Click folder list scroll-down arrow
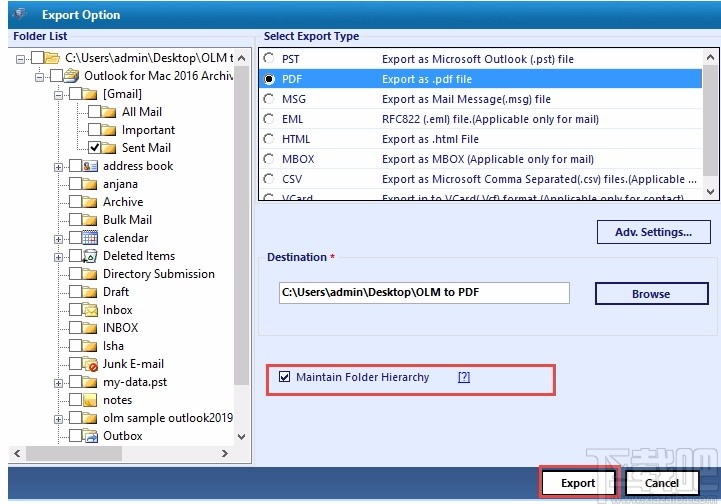 coord(241,436)
